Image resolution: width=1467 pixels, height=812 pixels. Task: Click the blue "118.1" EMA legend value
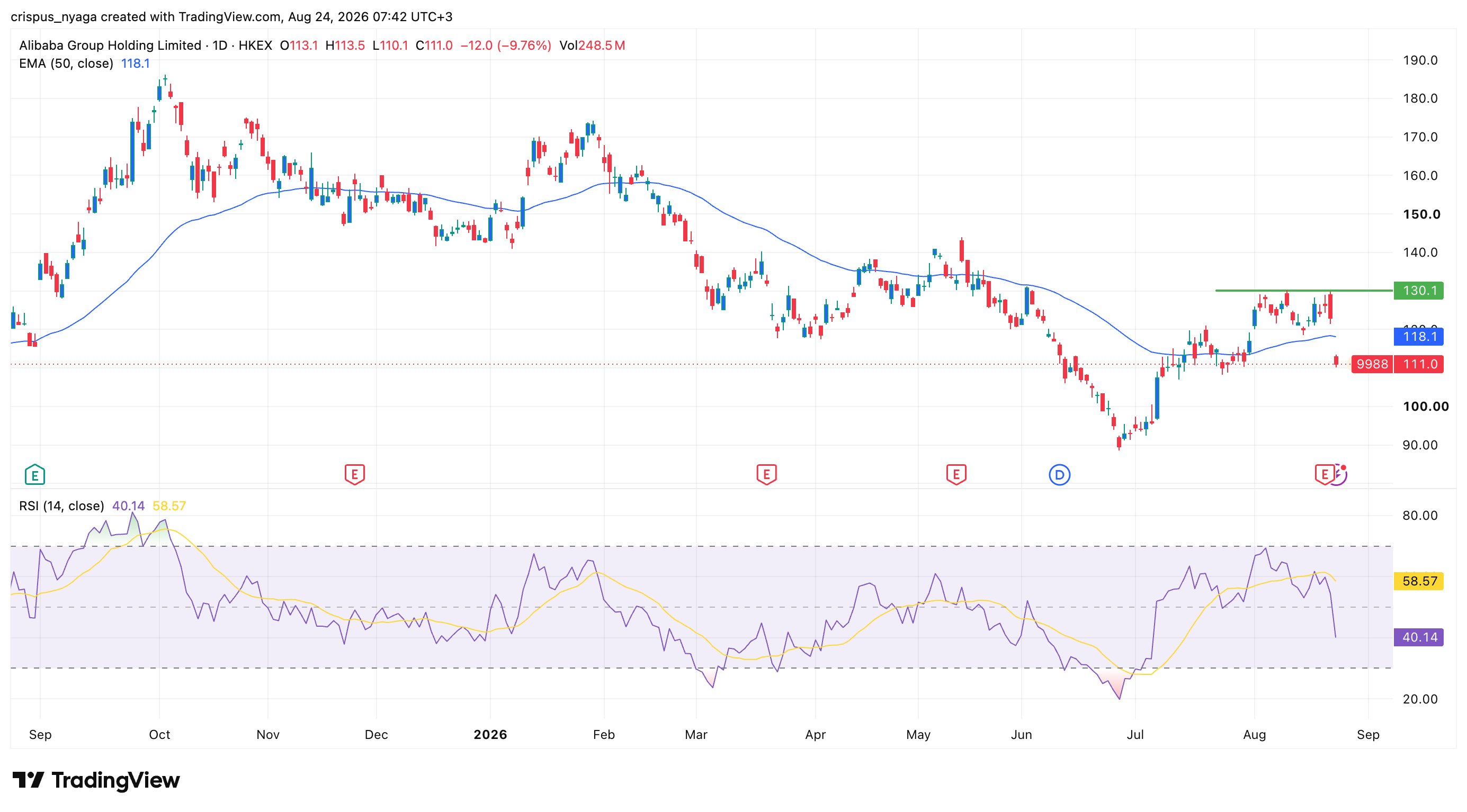click(x=136, y=64)
